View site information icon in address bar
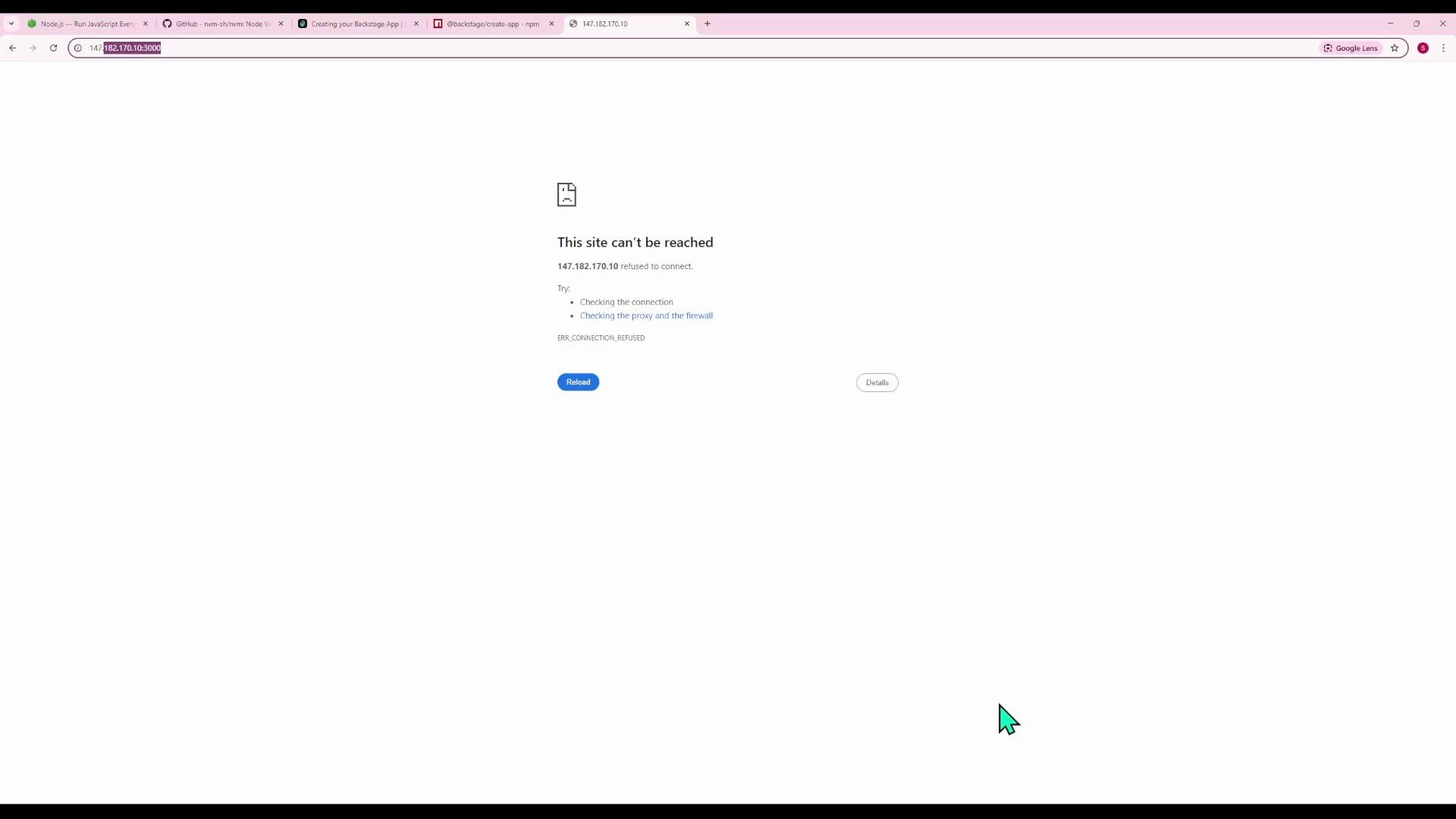Viewport: 1456px width, 819px height. coord(77,48)
